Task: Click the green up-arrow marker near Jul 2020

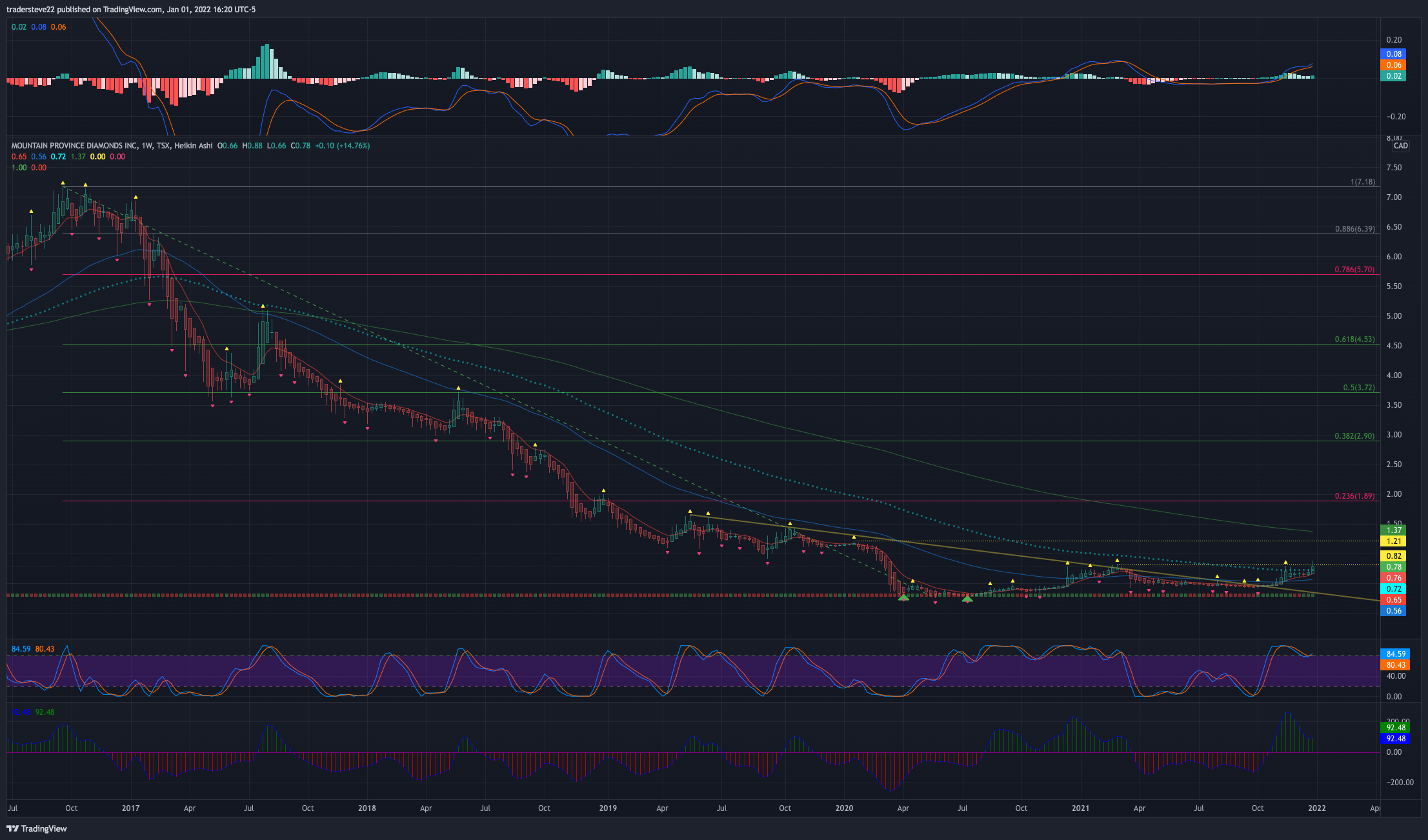Action: [x=967, y=599]
